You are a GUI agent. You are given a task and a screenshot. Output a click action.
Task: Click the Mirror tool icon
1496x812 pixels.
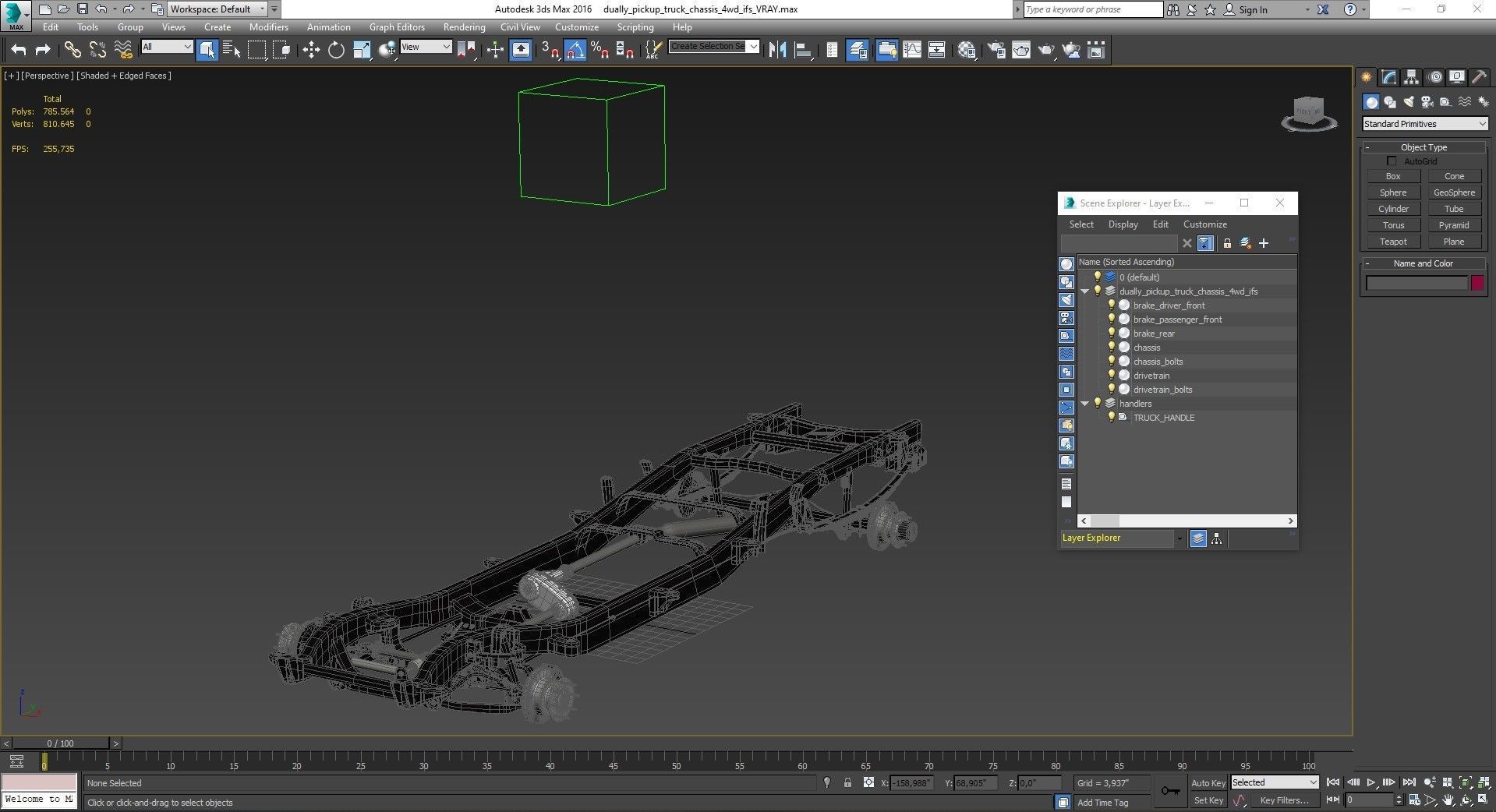(777, 51)
